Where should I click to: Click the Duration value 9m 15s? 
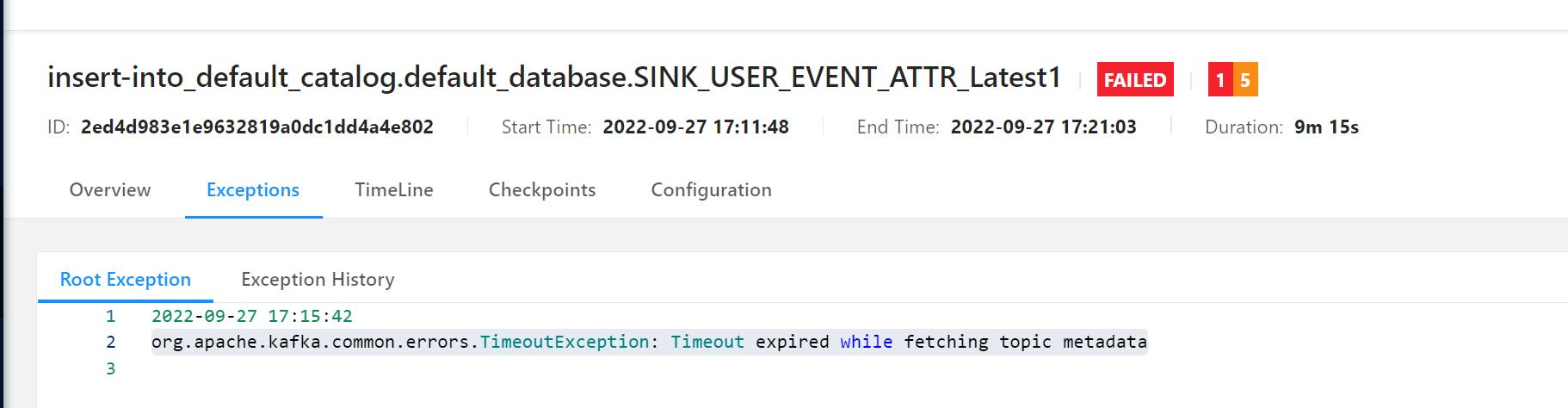pos(1326,127)
